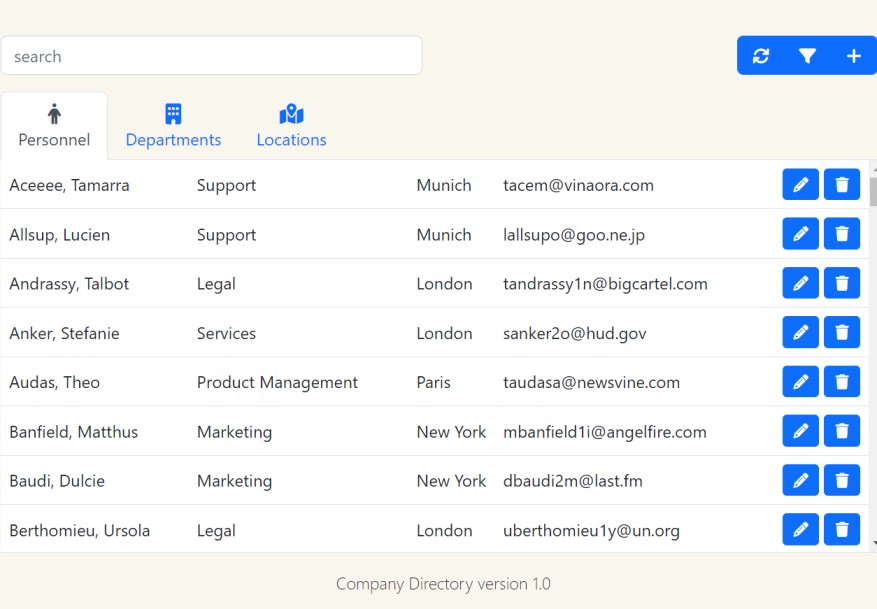Delete Ursola Berthomieu's record

pos(842,530)
